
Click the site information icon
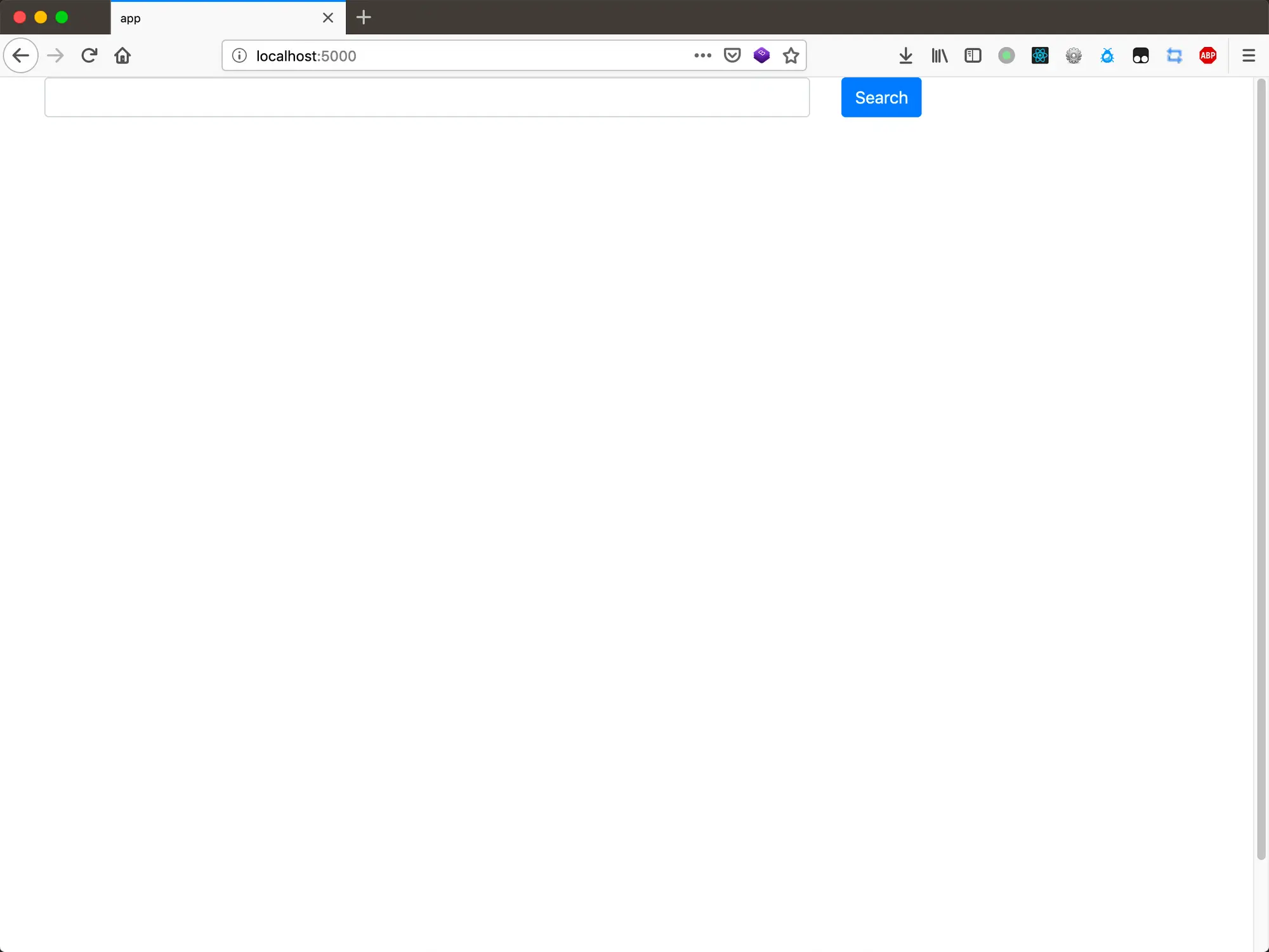pos(239,55)
